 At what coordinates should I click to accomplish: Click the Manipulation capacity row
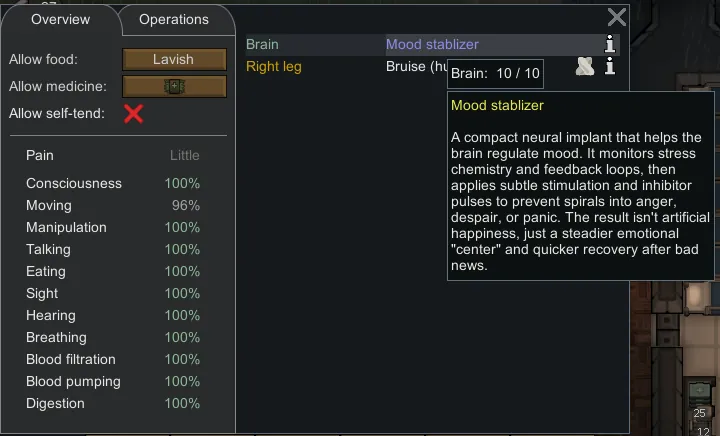(113, 228)
